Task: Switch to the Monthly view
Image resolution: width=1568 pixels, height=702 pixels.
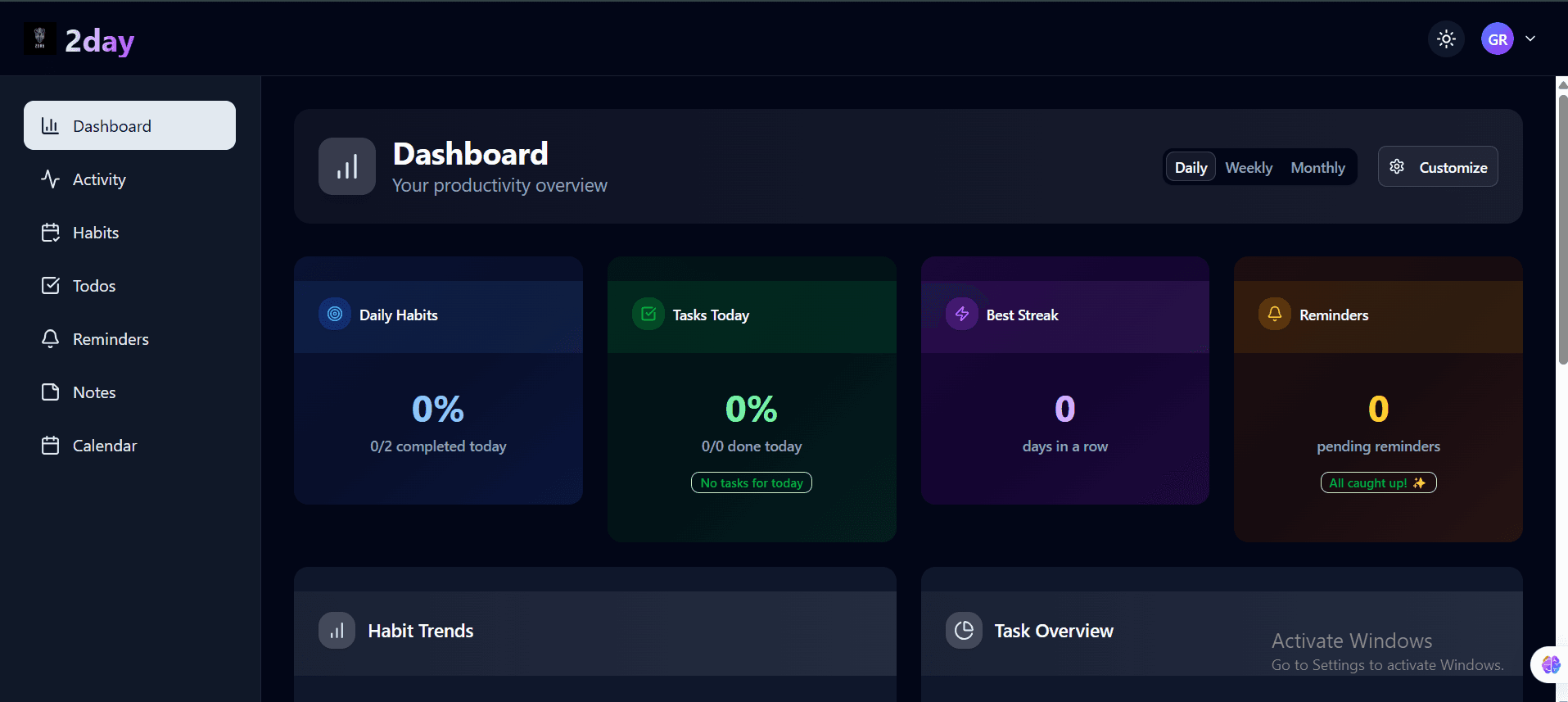Action: coord(1317,167)
